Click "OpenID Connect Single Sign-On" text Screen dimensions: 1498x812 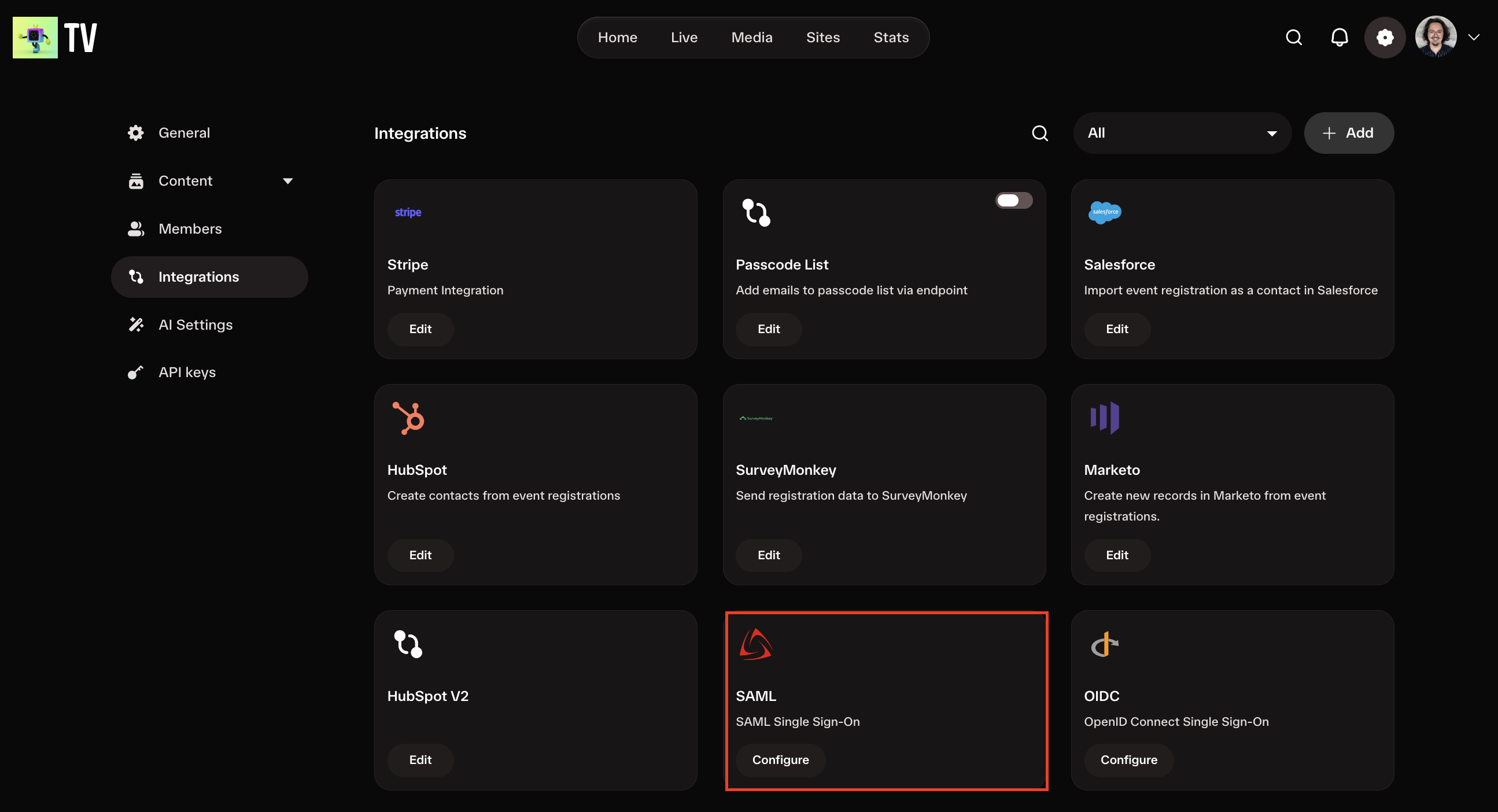1176,722
